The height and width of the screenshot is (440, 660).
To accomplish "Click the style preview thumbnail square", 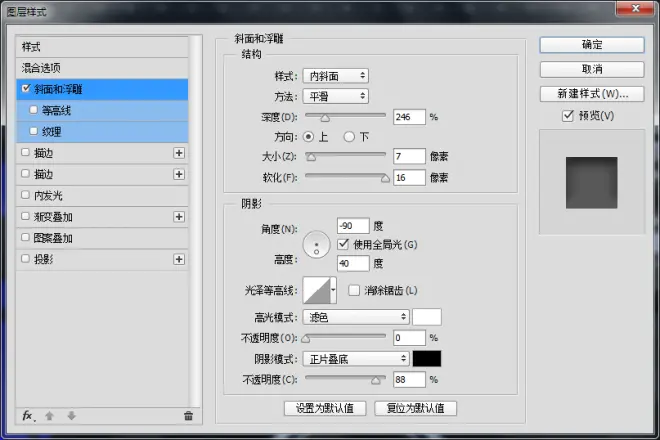I will click(591, 183).
